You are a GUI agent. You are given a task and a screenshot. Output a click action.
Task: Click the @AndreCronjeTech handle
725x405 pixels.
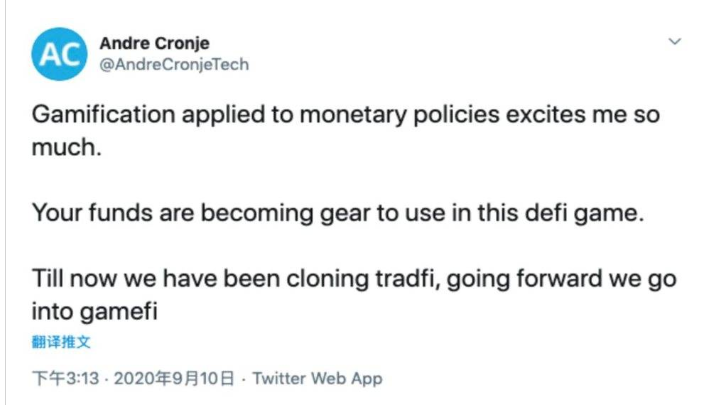tap(174, 64)
